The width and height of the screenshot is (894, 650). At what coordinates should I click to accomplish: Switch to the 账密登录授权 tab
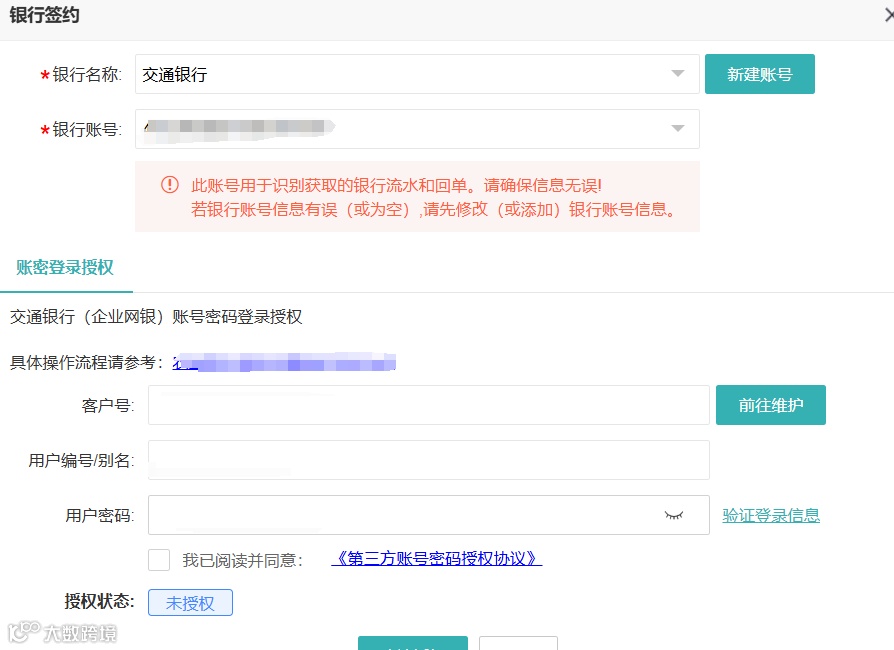click(65, 267)
